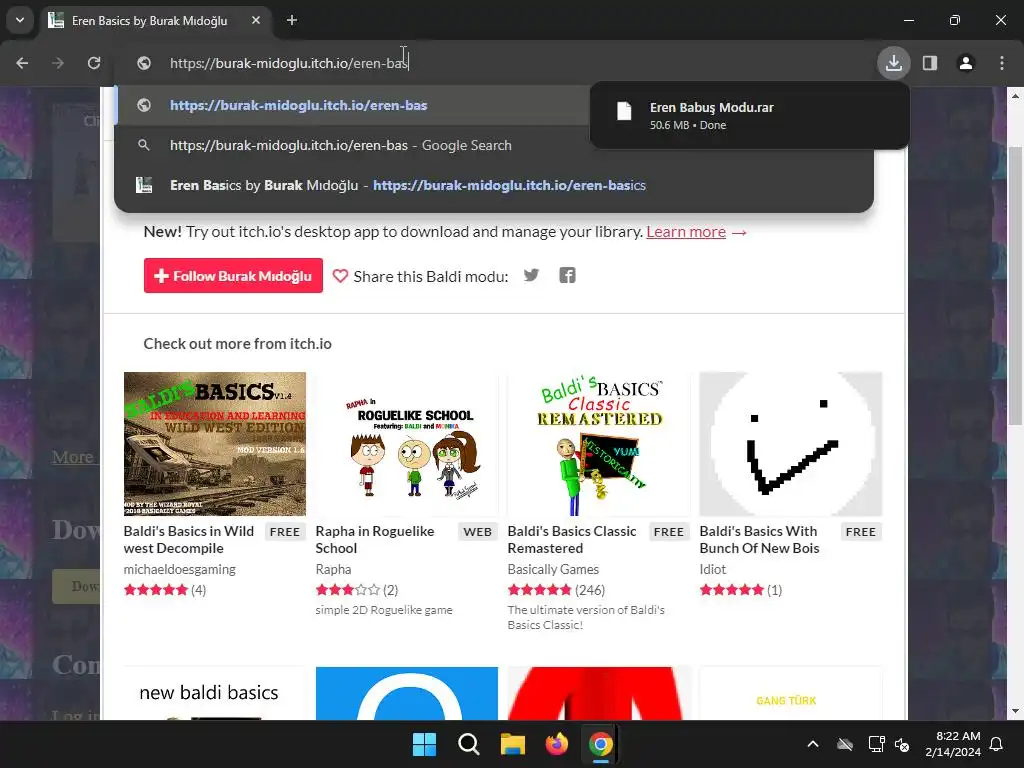Open the Chrome profile menu
The width and height of the screenshot is (1024, 768).
(966, 63)
